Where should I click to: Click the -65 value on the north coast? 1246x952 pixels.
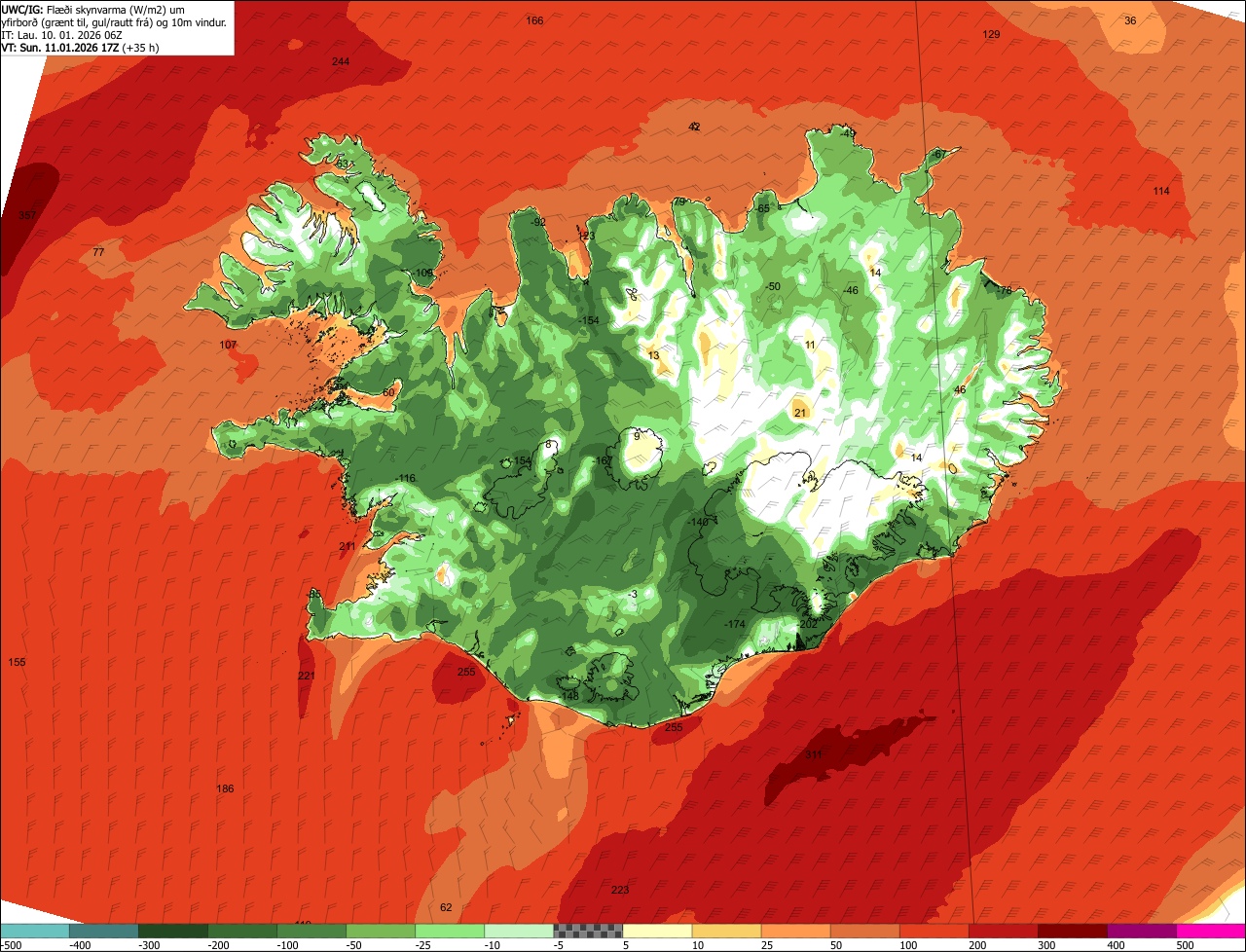[763, 208]
